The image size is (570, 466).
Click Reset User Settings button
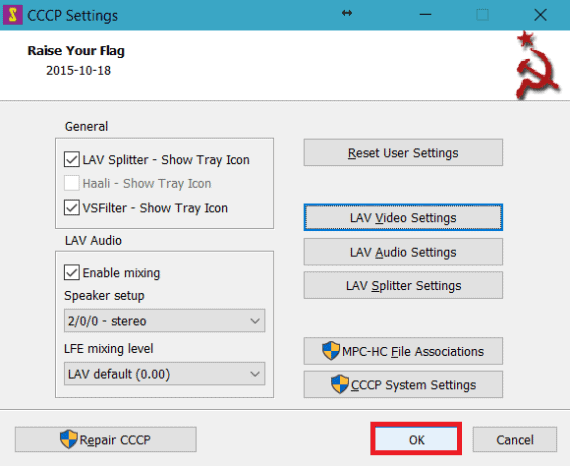coord(403,153)
